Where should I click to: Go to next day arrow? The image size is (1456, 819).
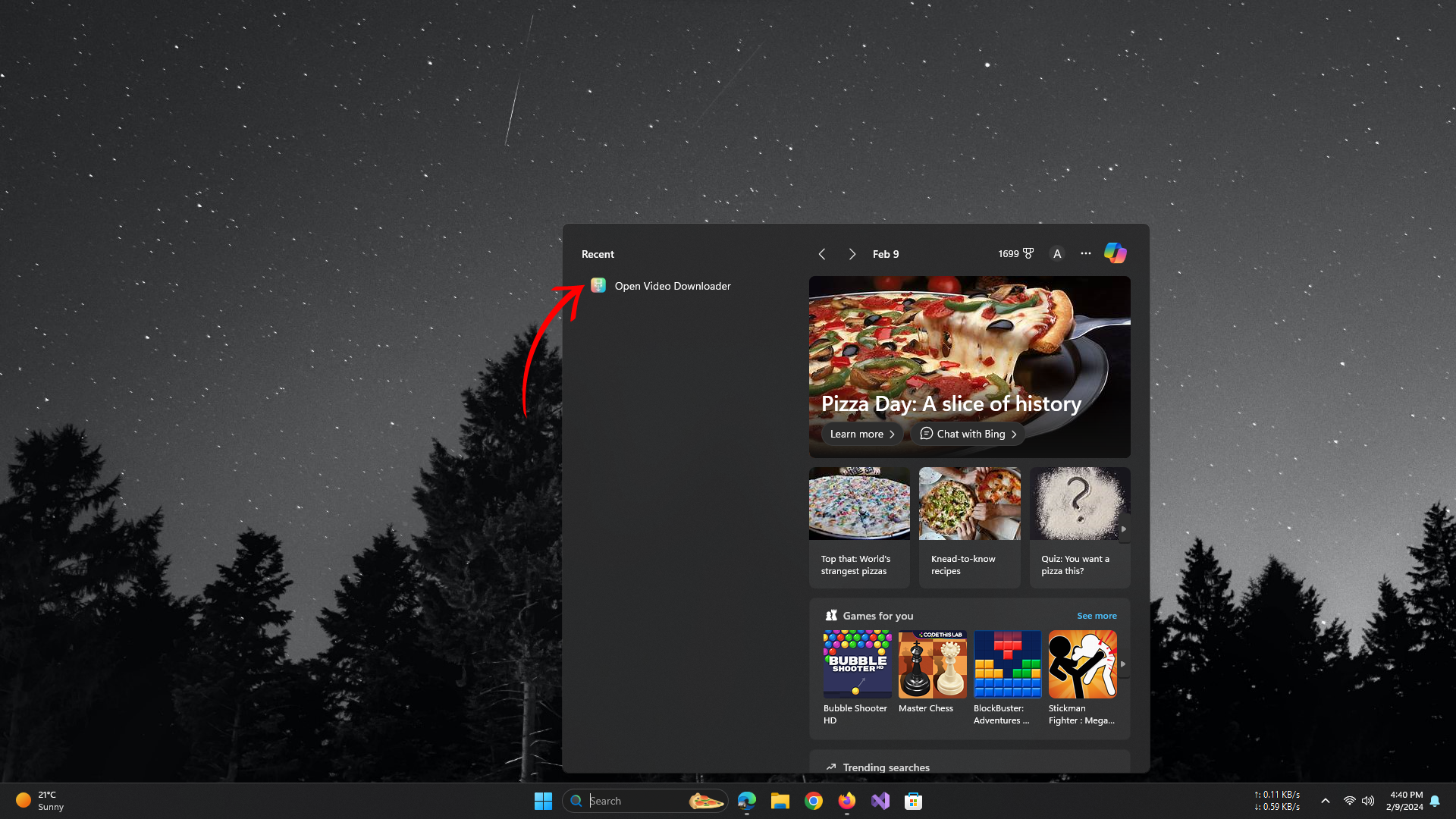click(852, 254)
